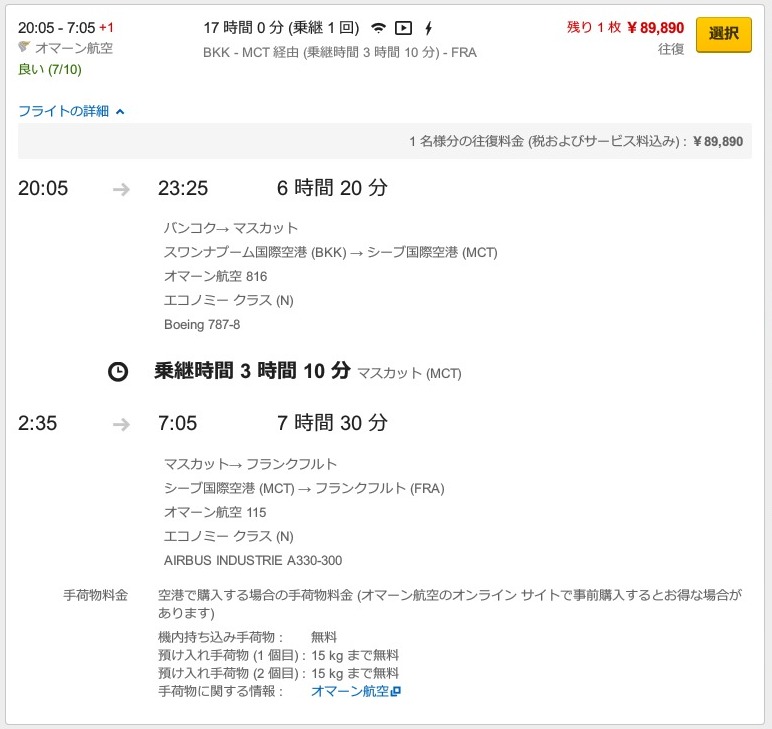Screen dimensions: 772x729
Task: Click エコノミー クラス (N) under flight 115
Action: pyautogui.click(x=228, y=536)
